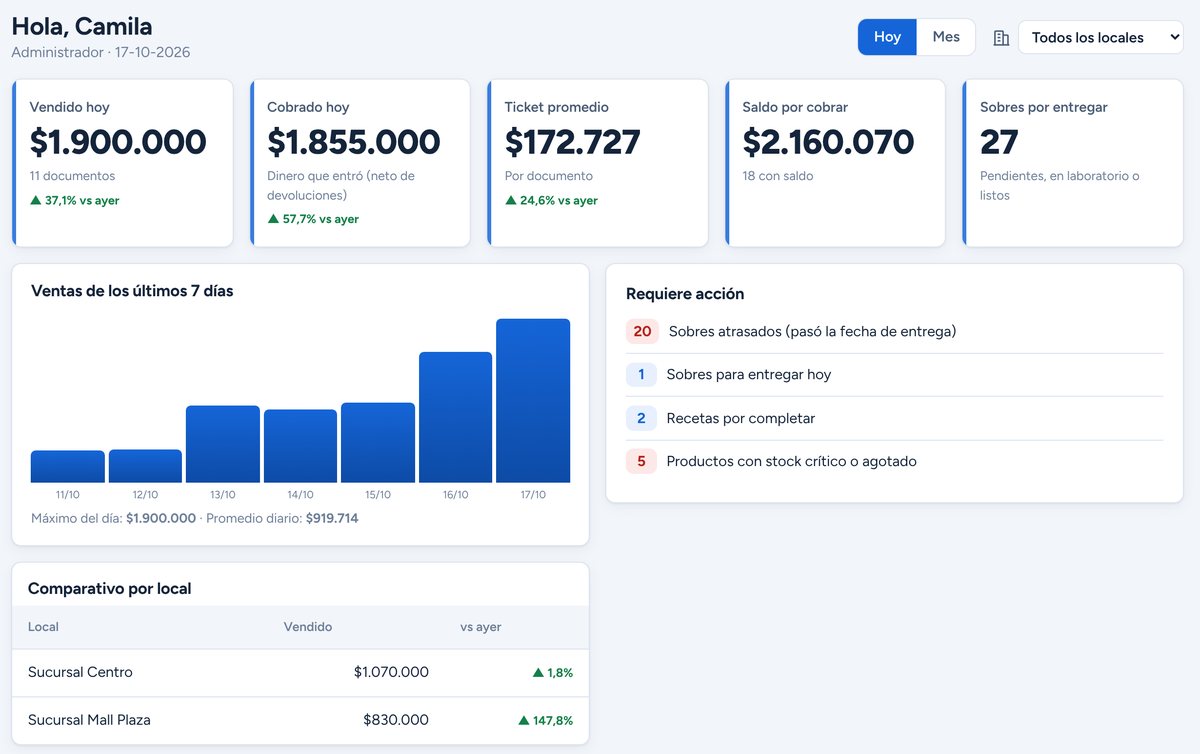Select the 16/10 sales bar
Viewport: 1200px width, 754px height.
[455, 417]
